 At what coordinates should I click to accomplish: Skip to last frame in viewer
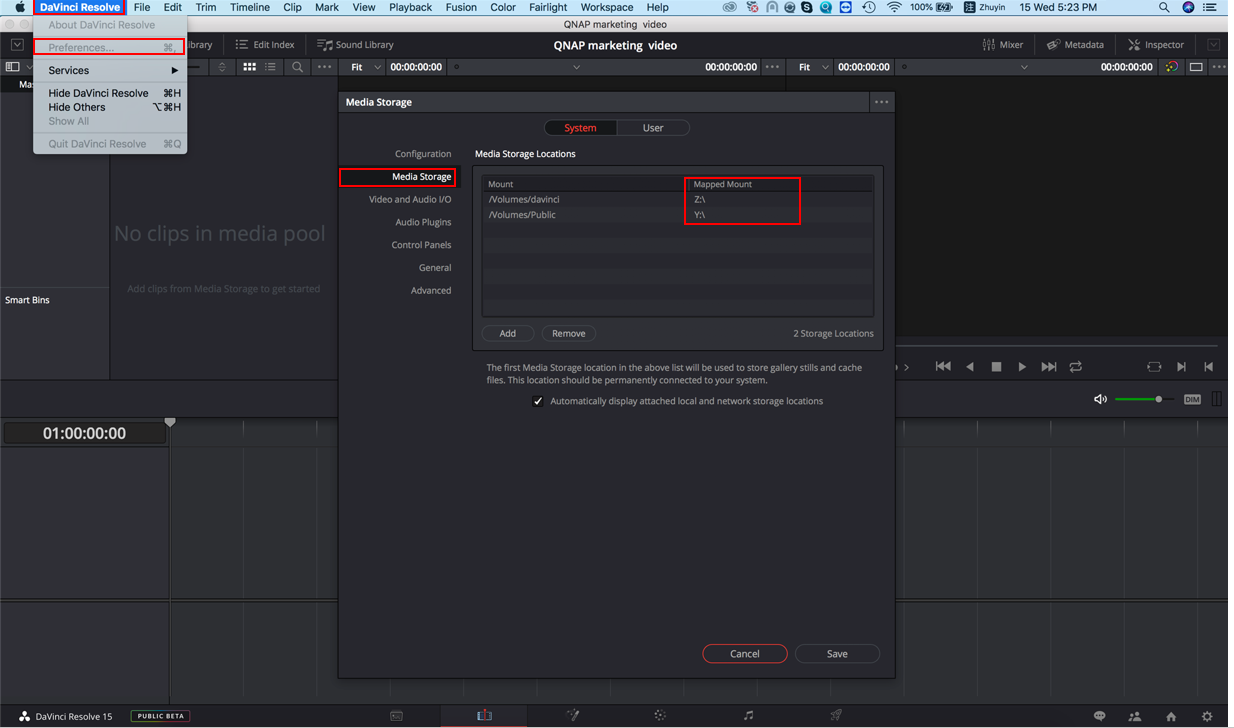[x=1049, y=367]
